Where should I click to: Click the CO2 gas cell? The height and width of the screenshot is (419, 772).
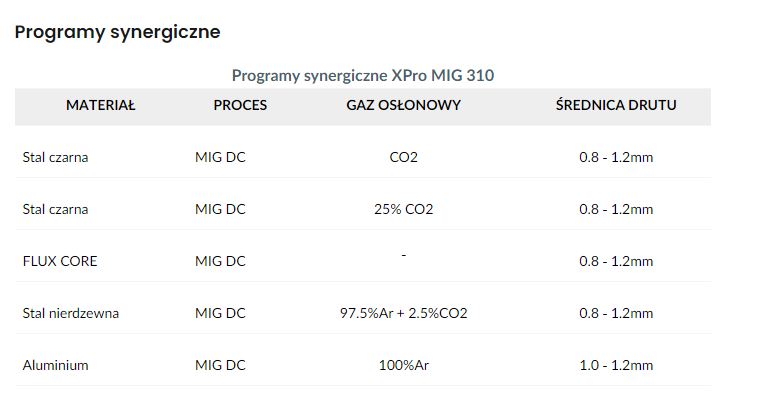[x=403, y=157]
